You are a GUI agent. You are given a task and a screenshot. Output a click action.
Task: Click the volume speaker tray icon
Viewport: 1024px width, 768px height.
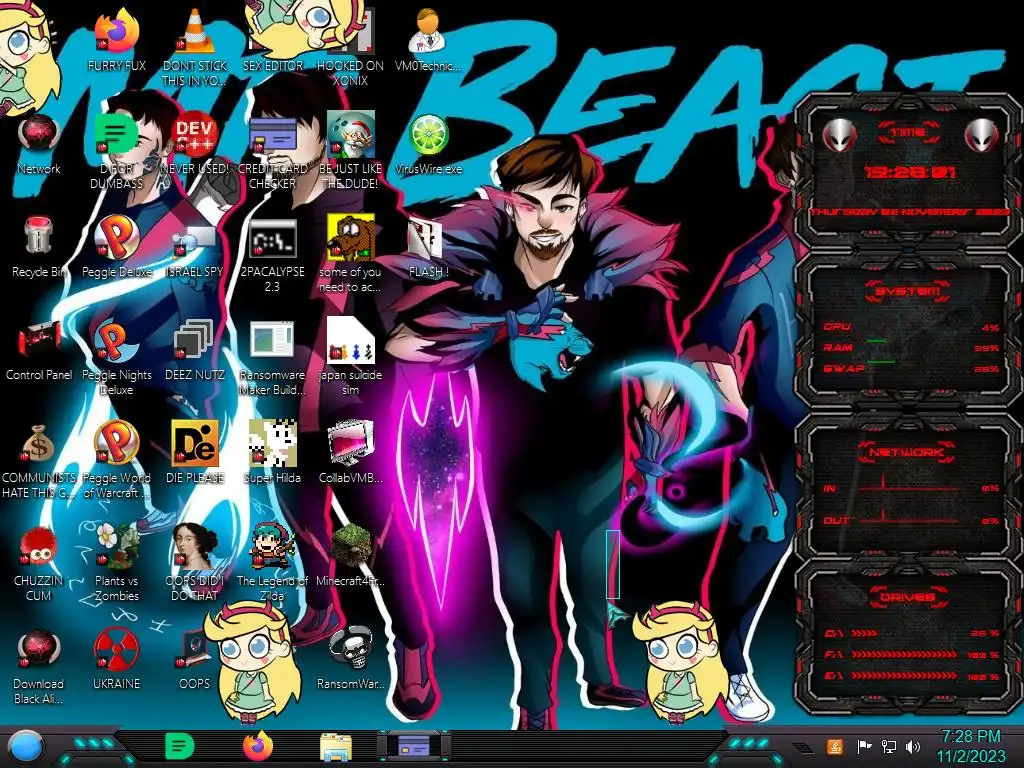[x=913, y=746]
